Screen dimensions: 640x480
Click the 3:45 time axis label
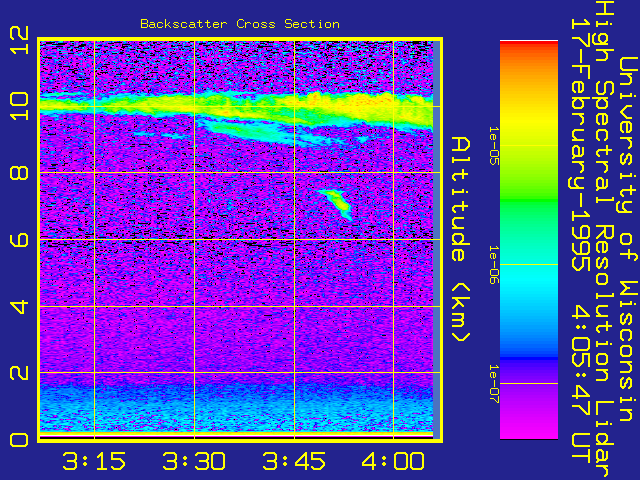pyautogui.click(x=294, y=461)
